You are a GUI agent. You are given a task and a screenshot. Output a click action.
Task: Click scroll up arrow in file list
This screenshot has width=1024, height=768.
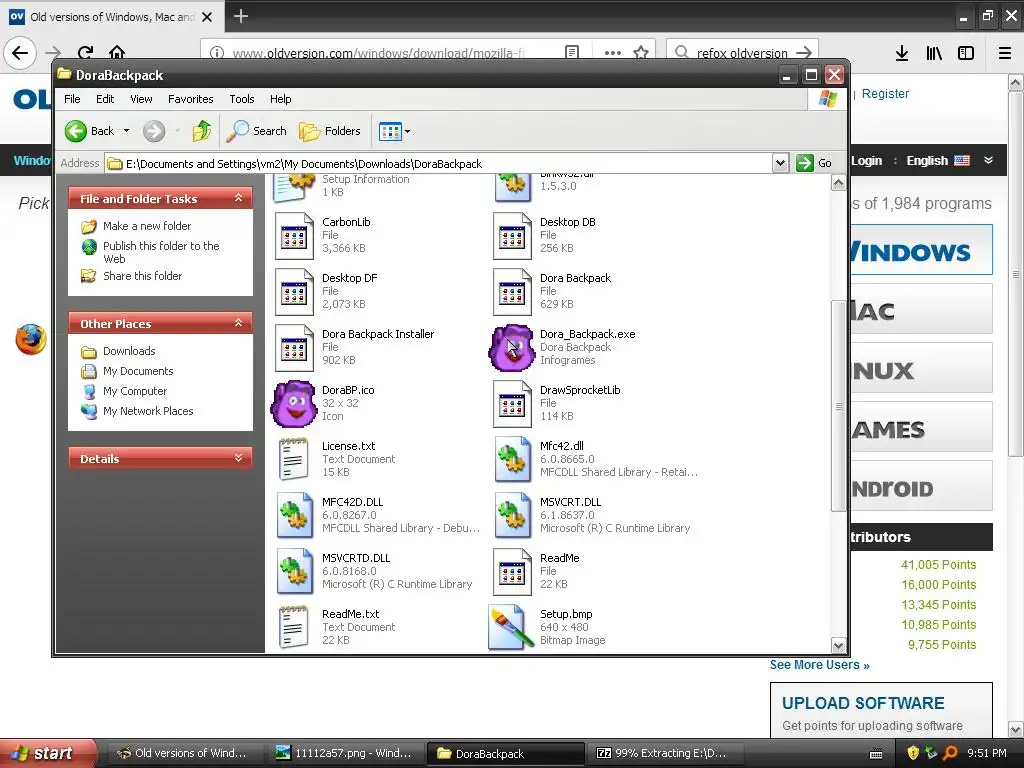click(839, 184)
